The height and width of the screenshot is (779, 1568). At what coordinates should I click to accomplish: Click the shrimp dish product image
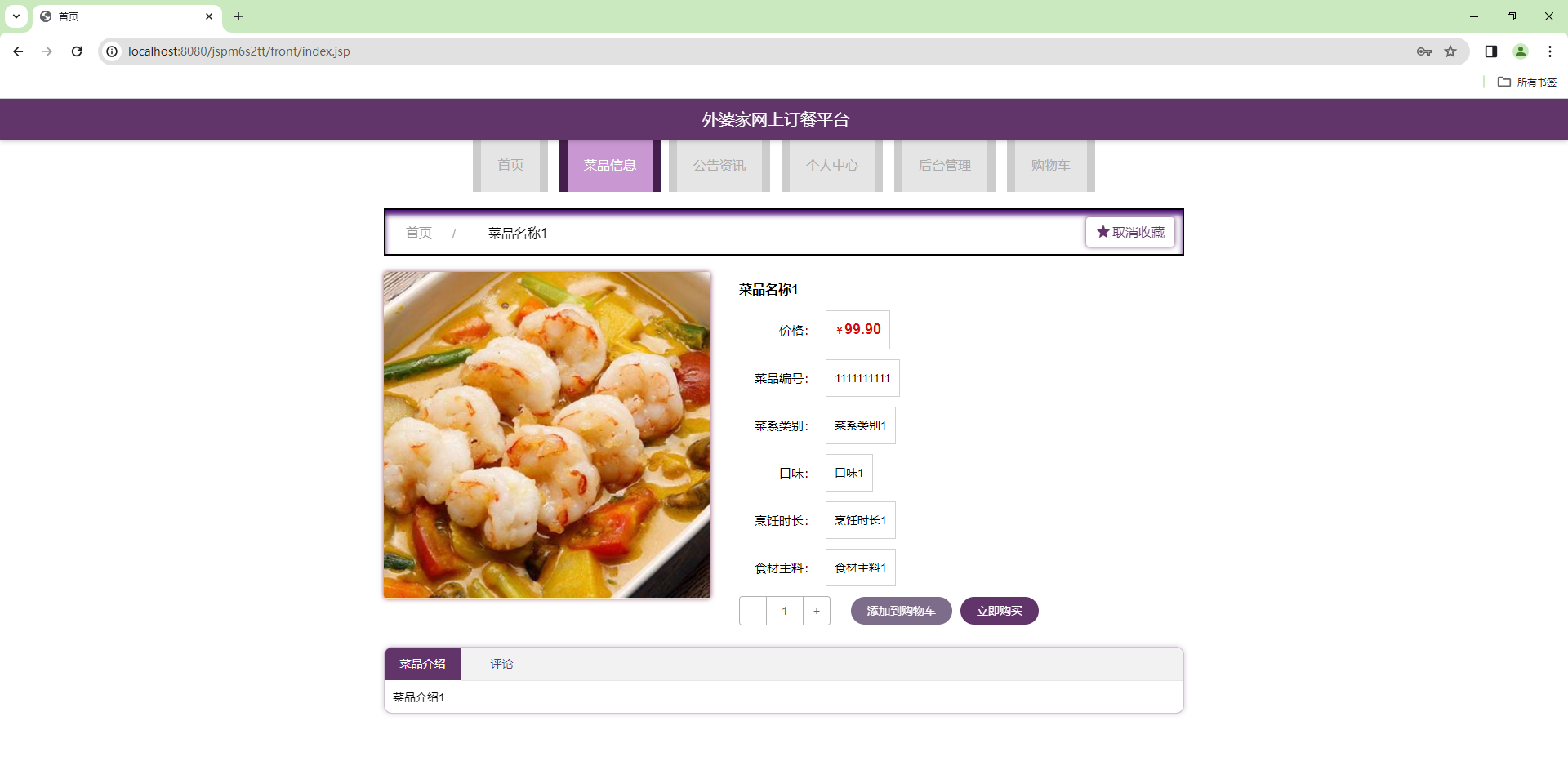[546, 434]
